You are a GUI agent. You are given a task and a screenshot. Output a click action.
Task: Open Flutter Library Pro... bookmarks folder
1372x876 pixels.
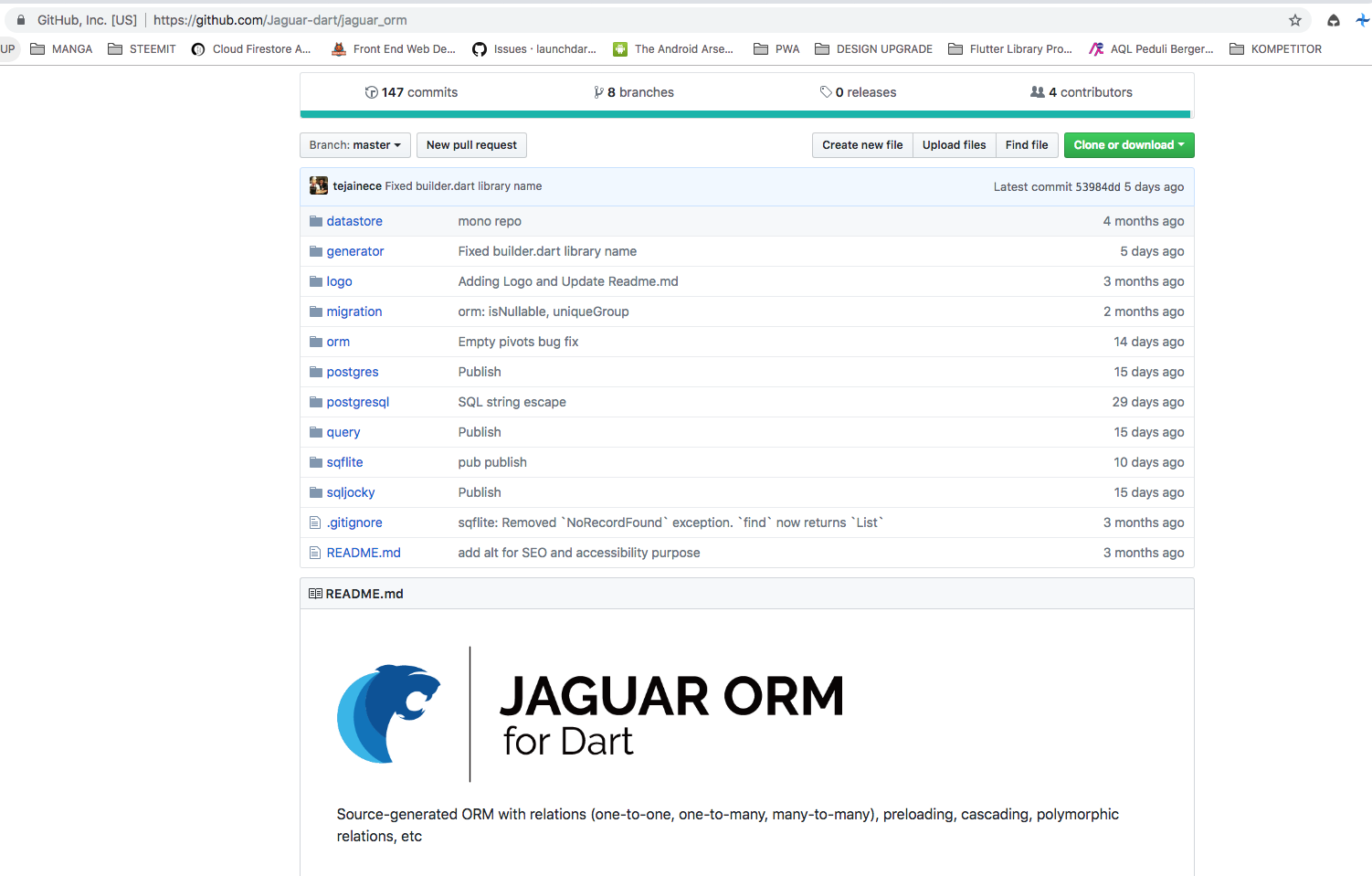[1010, 49]
